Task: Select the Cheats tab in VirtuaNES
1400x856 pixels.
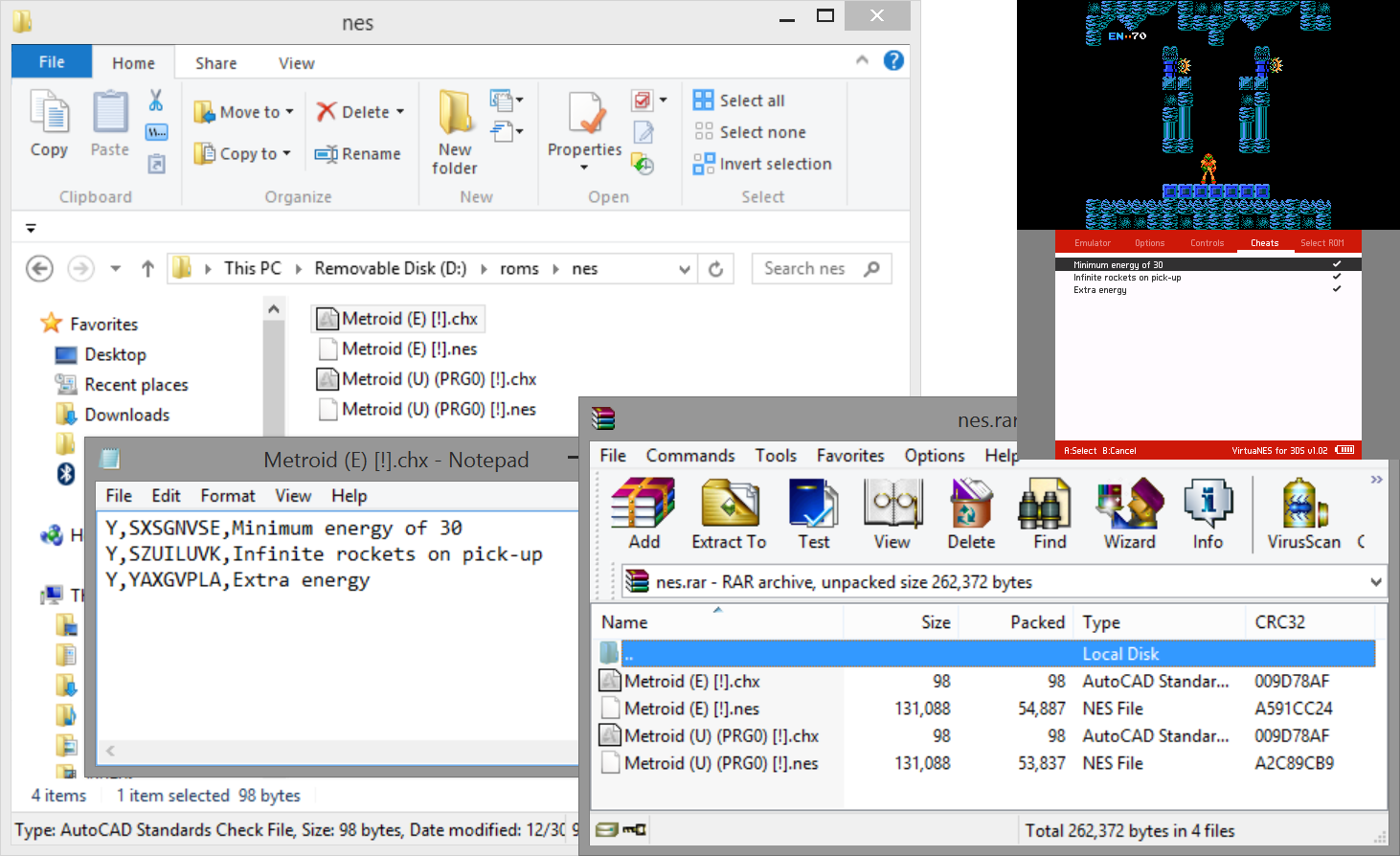Action: click(1264, 243)
